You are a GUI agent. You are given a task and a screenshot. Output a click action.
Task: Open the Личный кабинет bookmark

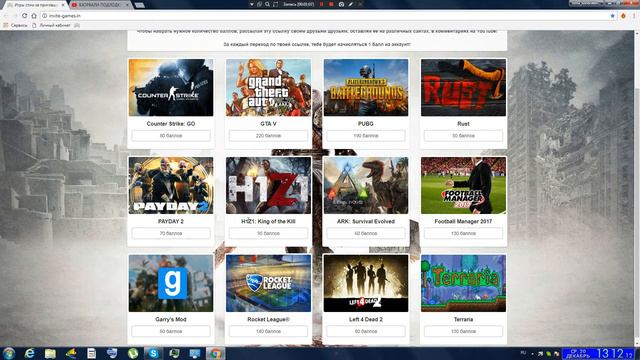[51, 25]
